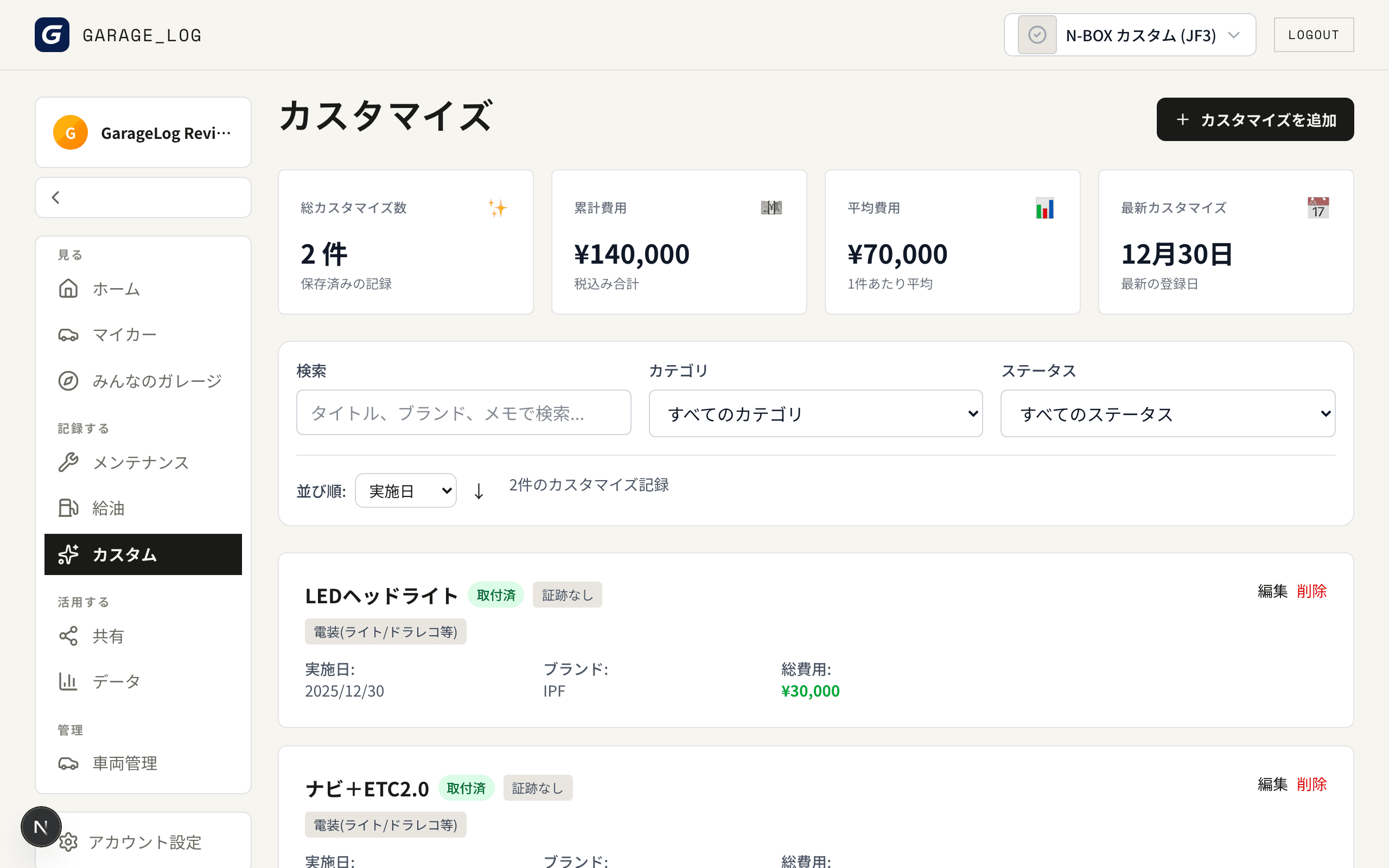This screenshot has height=868, width=1389.
Task: Open 共有 page
Action: [143, 636]
